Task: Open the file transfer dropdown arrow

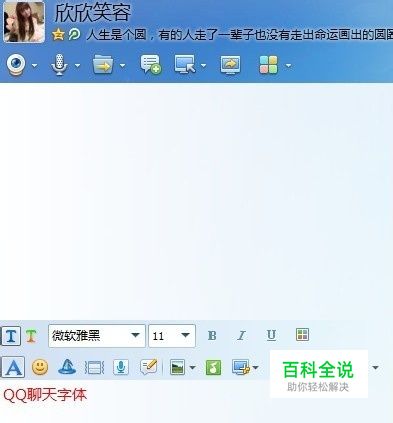Action: click(x=122, y=66)
